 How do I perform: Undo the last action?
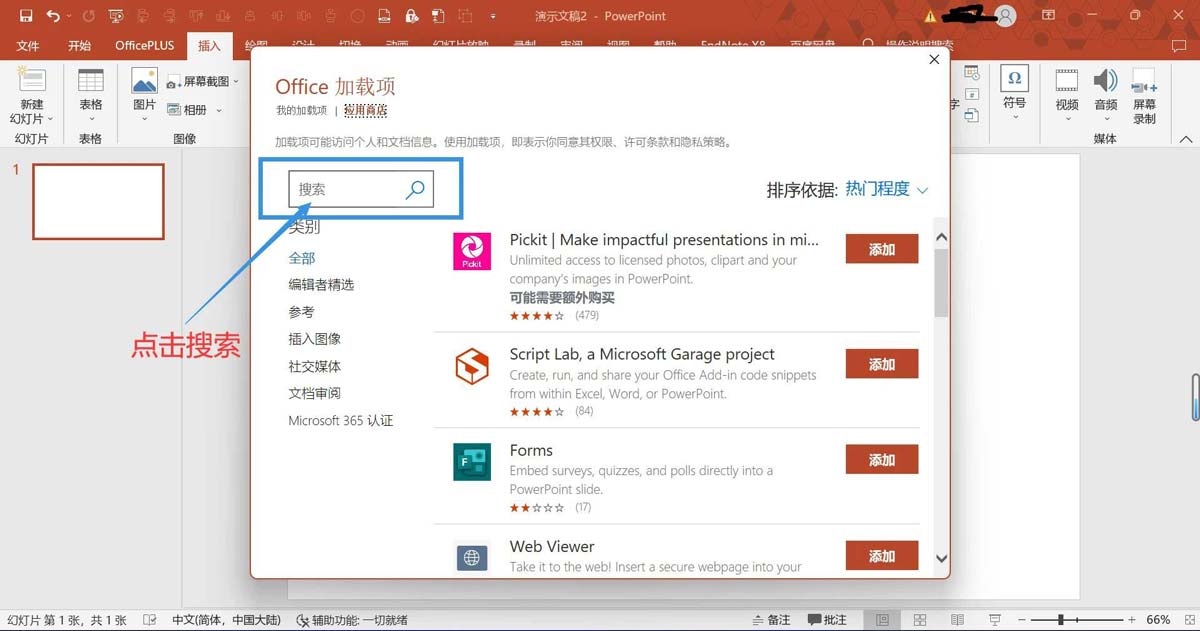point(53,16)
